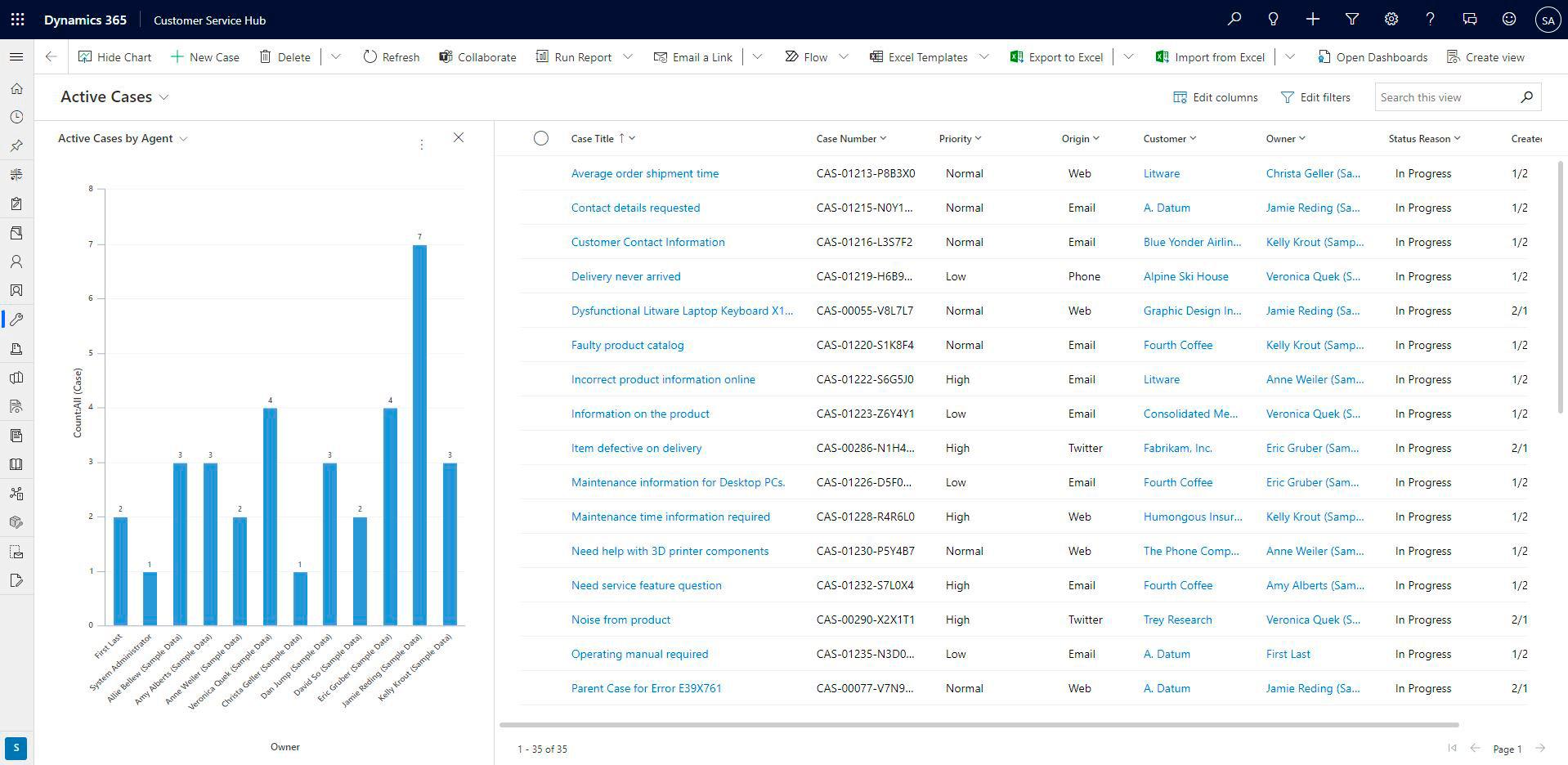Go to next page arrow
Image resolution: width=1568 pixels, height=765 pixels.
(1540, 748)
